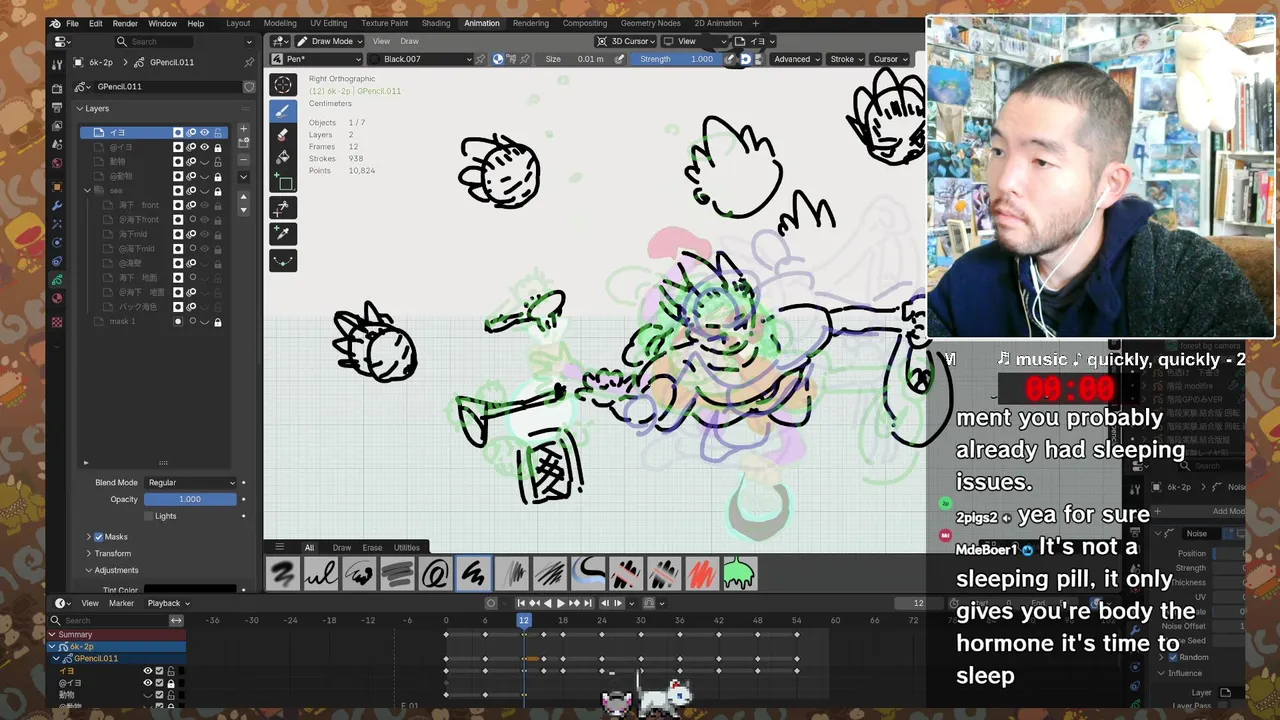Hide the イヨ layer with eye icon
Image resolution: width=1280 pixels, height=720 pixels.
pos(204,132)
